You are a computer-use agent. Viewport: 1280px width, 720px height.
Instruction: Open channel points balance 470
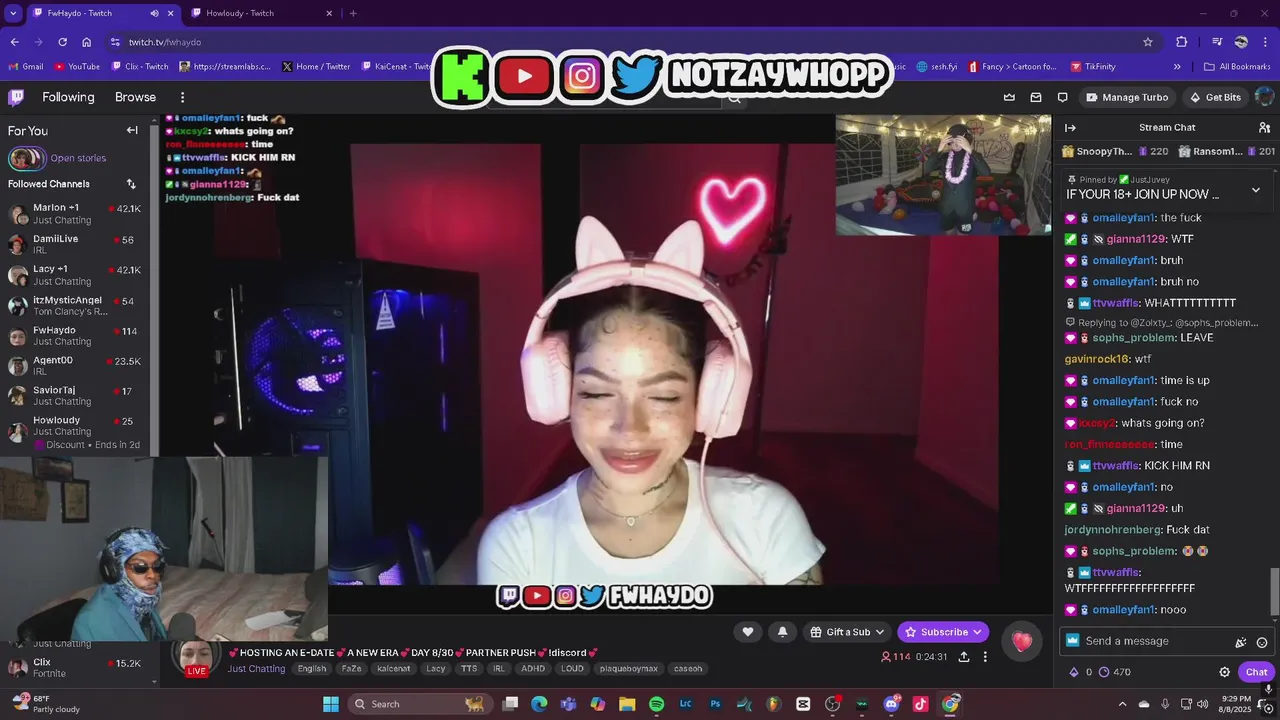point(1114,672)
